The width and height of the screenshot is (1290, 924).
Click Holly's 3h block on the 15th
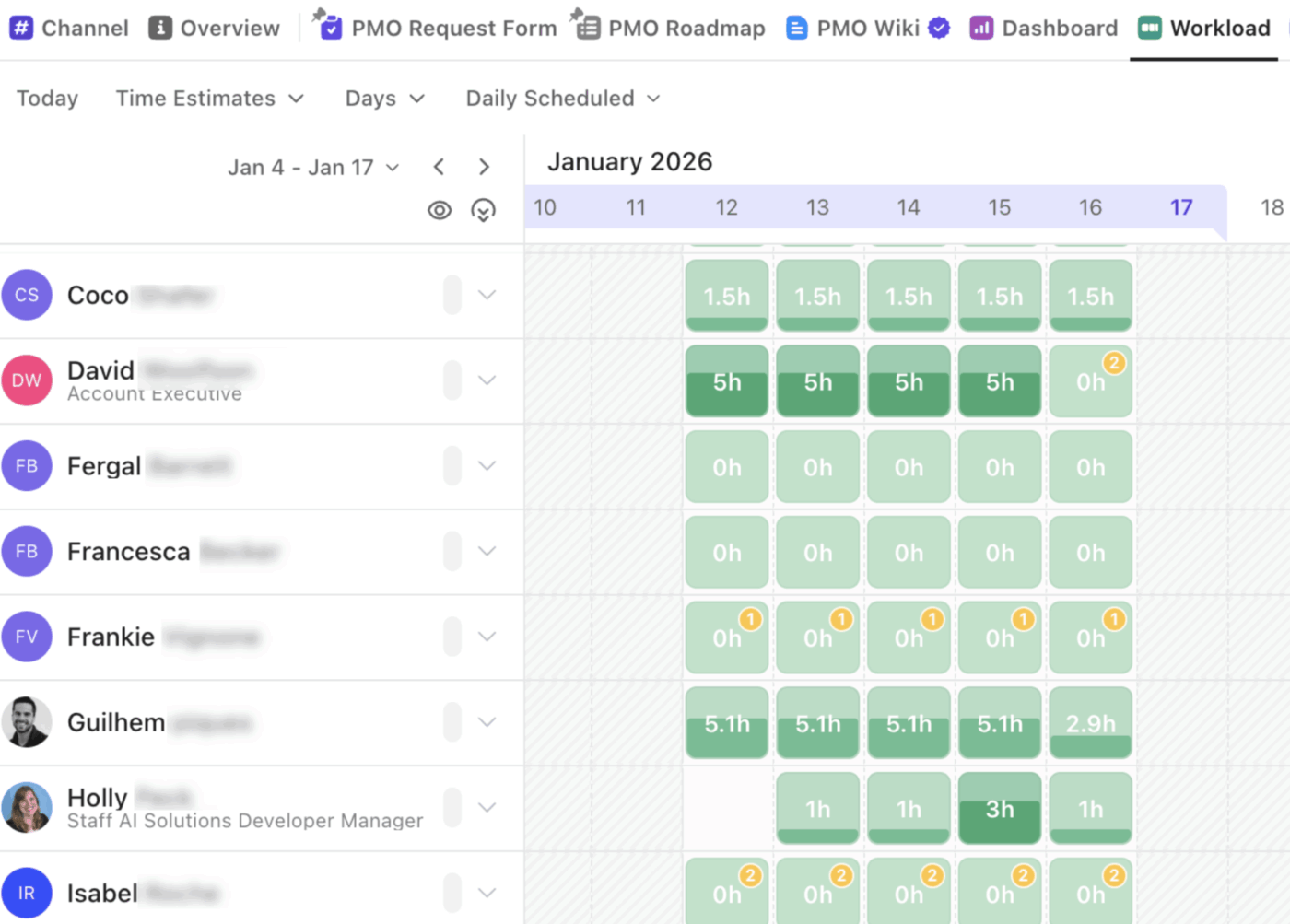click(x=1000, y=808)
